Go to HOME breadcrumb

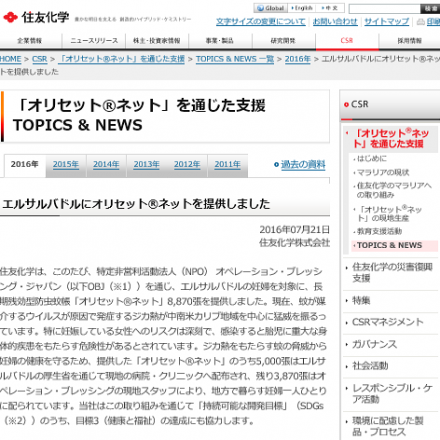tap(10, 59)
